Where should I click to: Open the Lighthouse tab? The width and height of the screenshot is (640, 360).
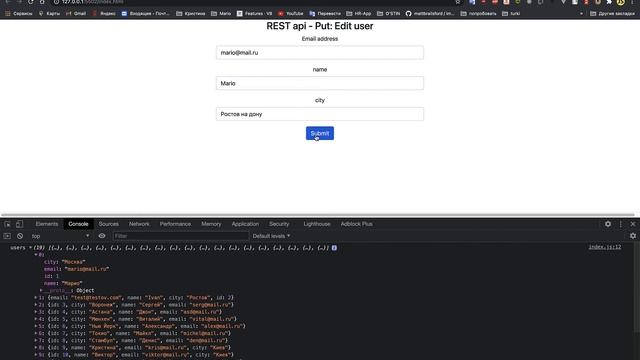317,224
